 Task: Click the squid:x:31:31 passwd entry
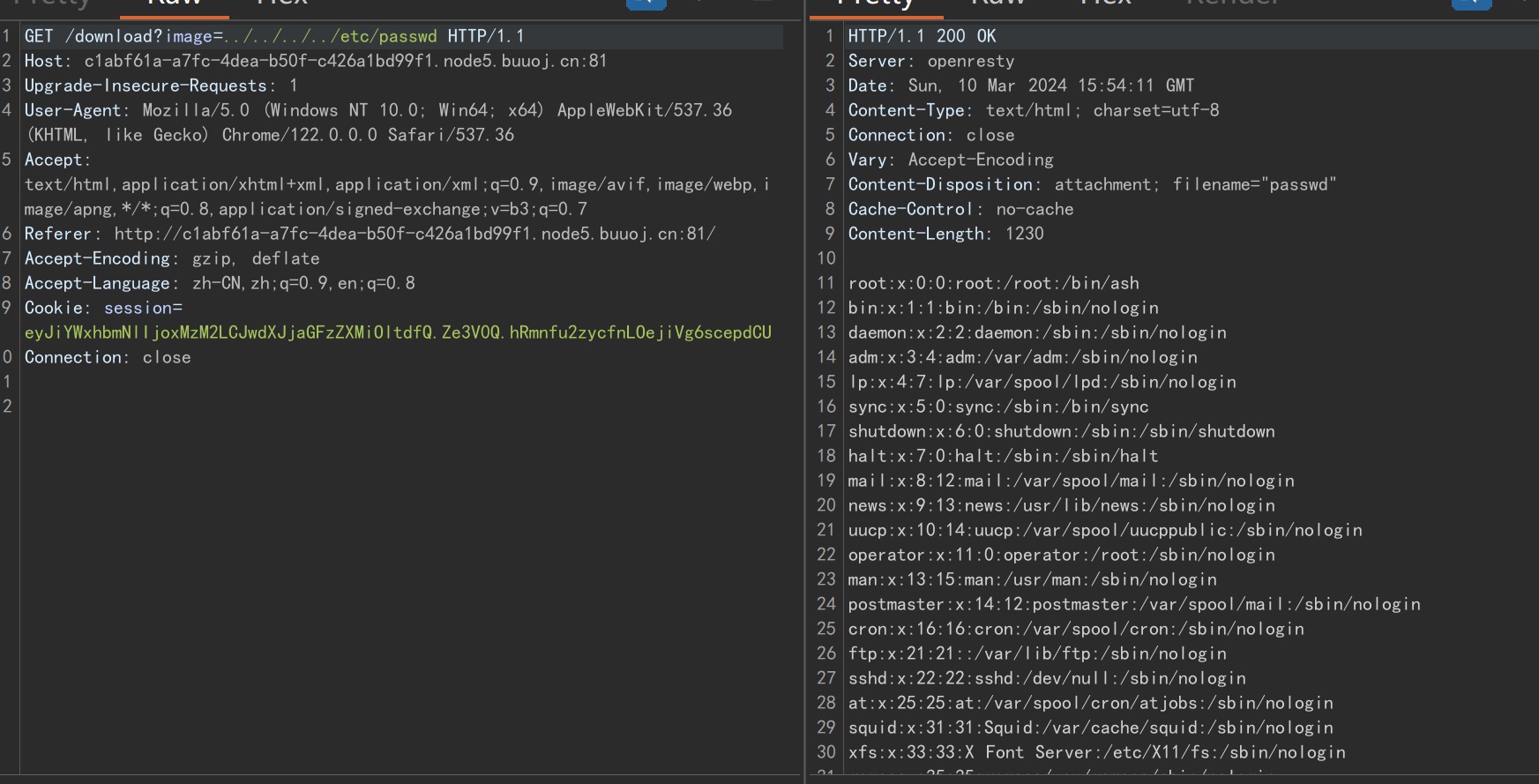point(1091,728)
